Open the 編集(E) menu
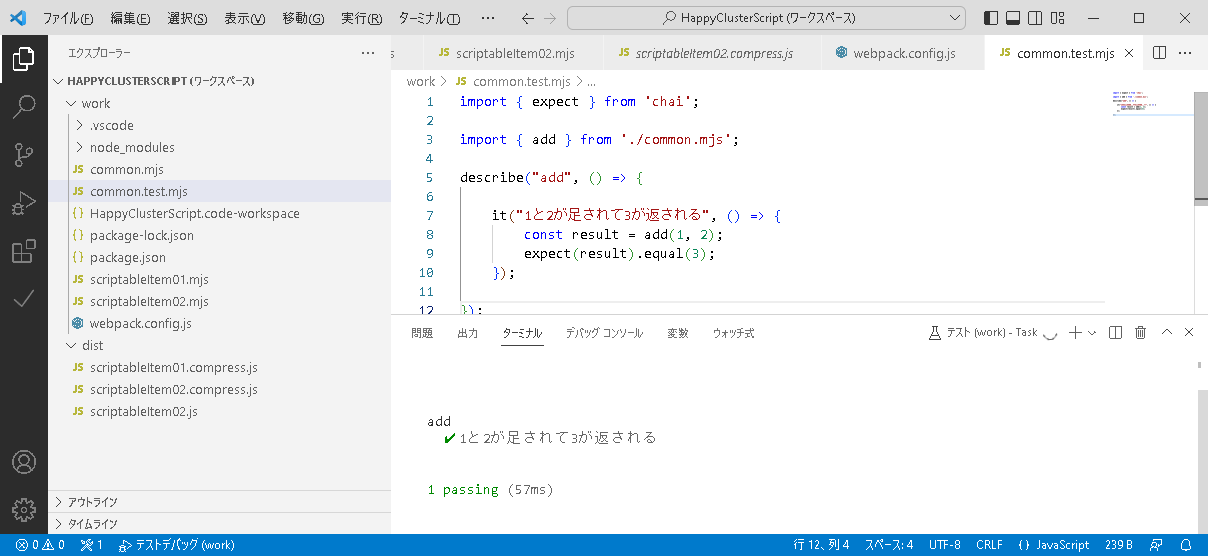This screenshot has height=556, width=1208. [131, 18]
